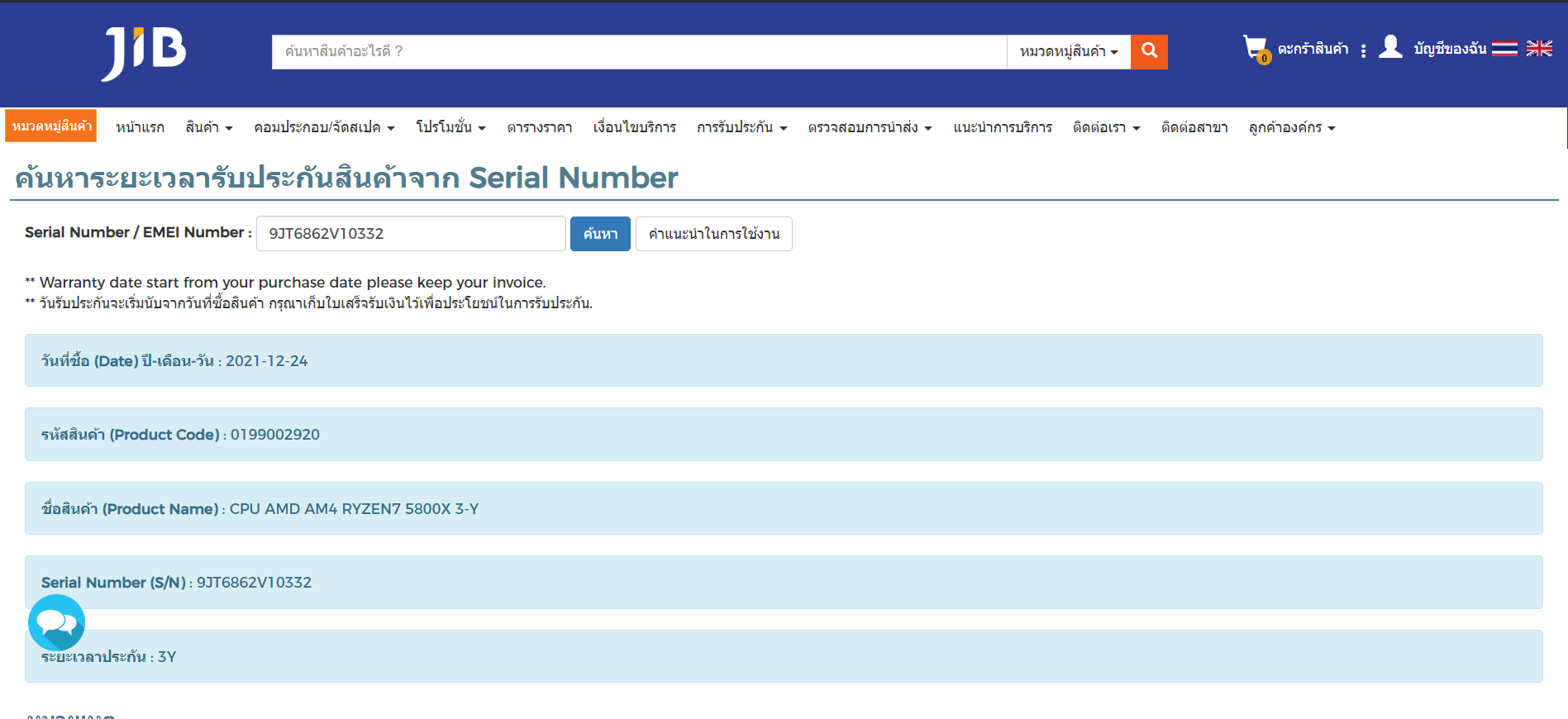This screenshot has height=719, width=1568.
Task: Click the Serial Number page heading
Action: click(346, 177)
